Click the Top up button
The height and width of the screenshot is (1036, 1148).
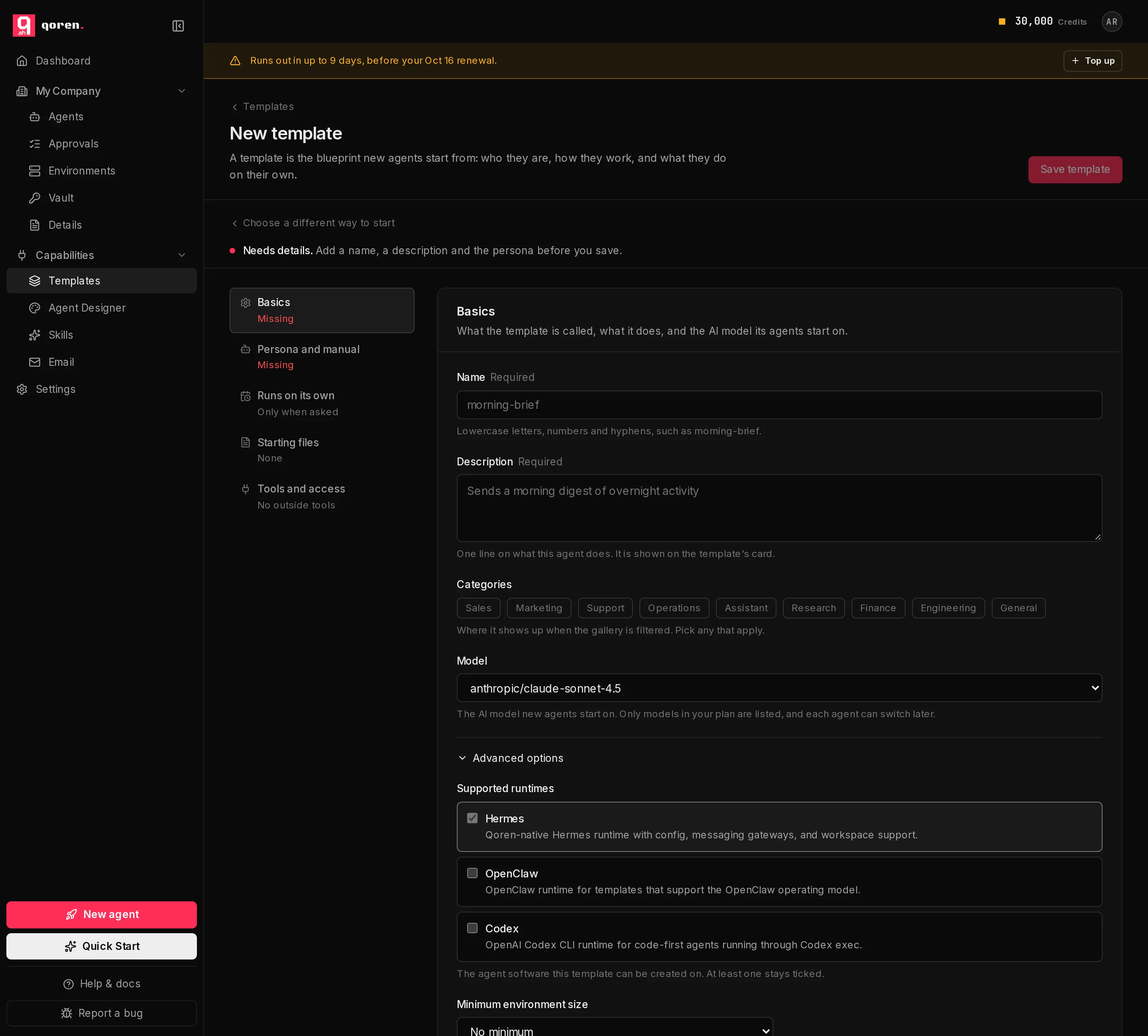pyautogui.click(x=1092, y=61)
